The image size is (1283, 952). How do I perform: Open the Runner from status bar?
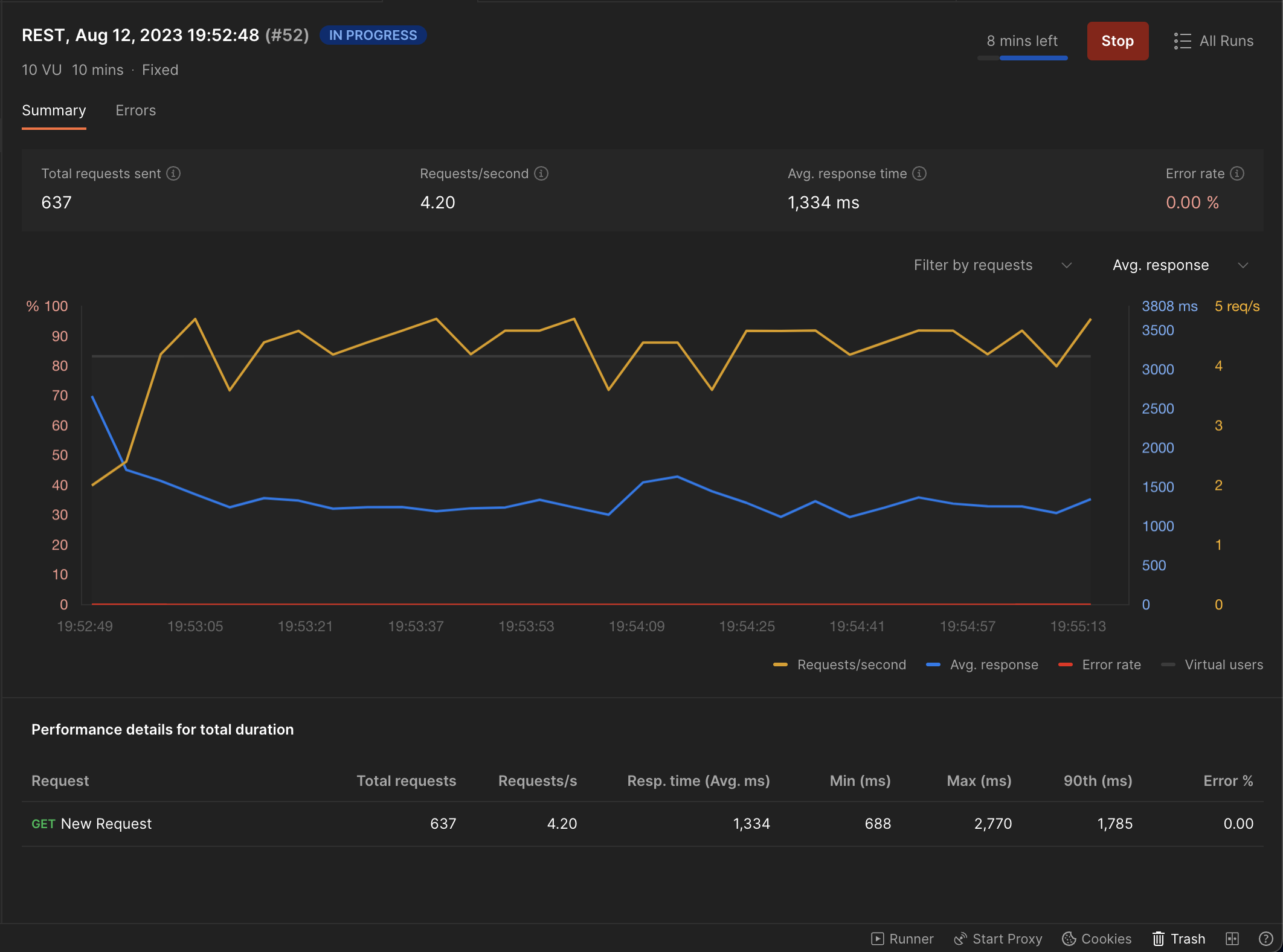click(902, 939)
